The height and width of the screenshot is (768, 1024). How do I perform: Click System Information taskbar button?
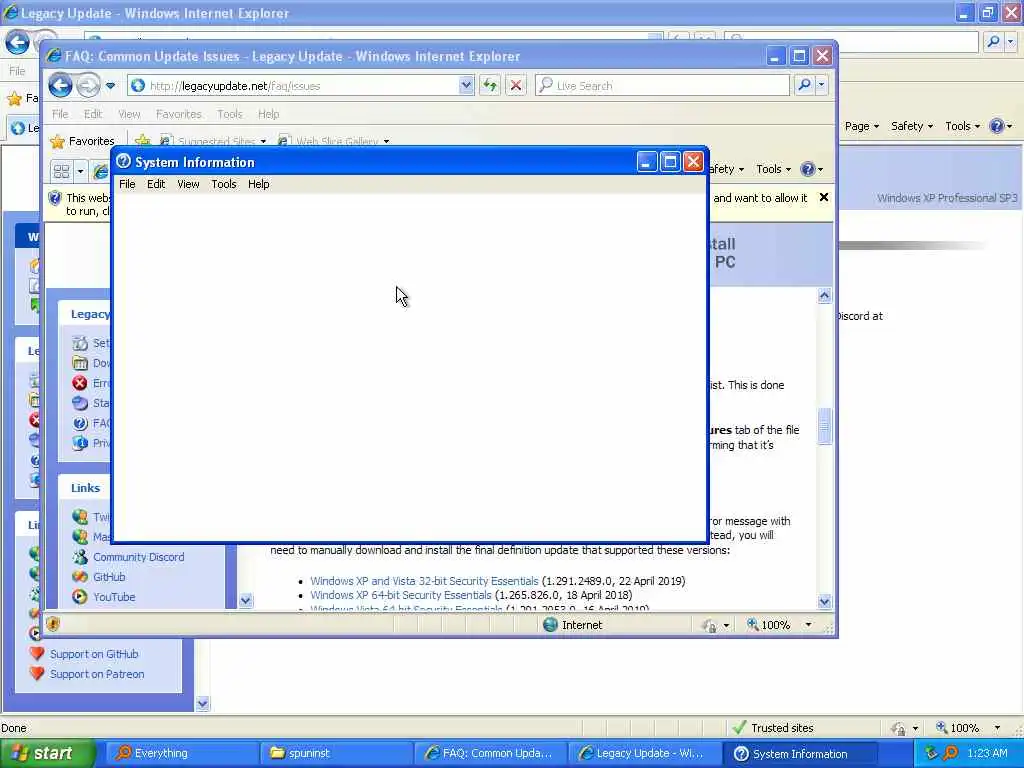(797, 753)
